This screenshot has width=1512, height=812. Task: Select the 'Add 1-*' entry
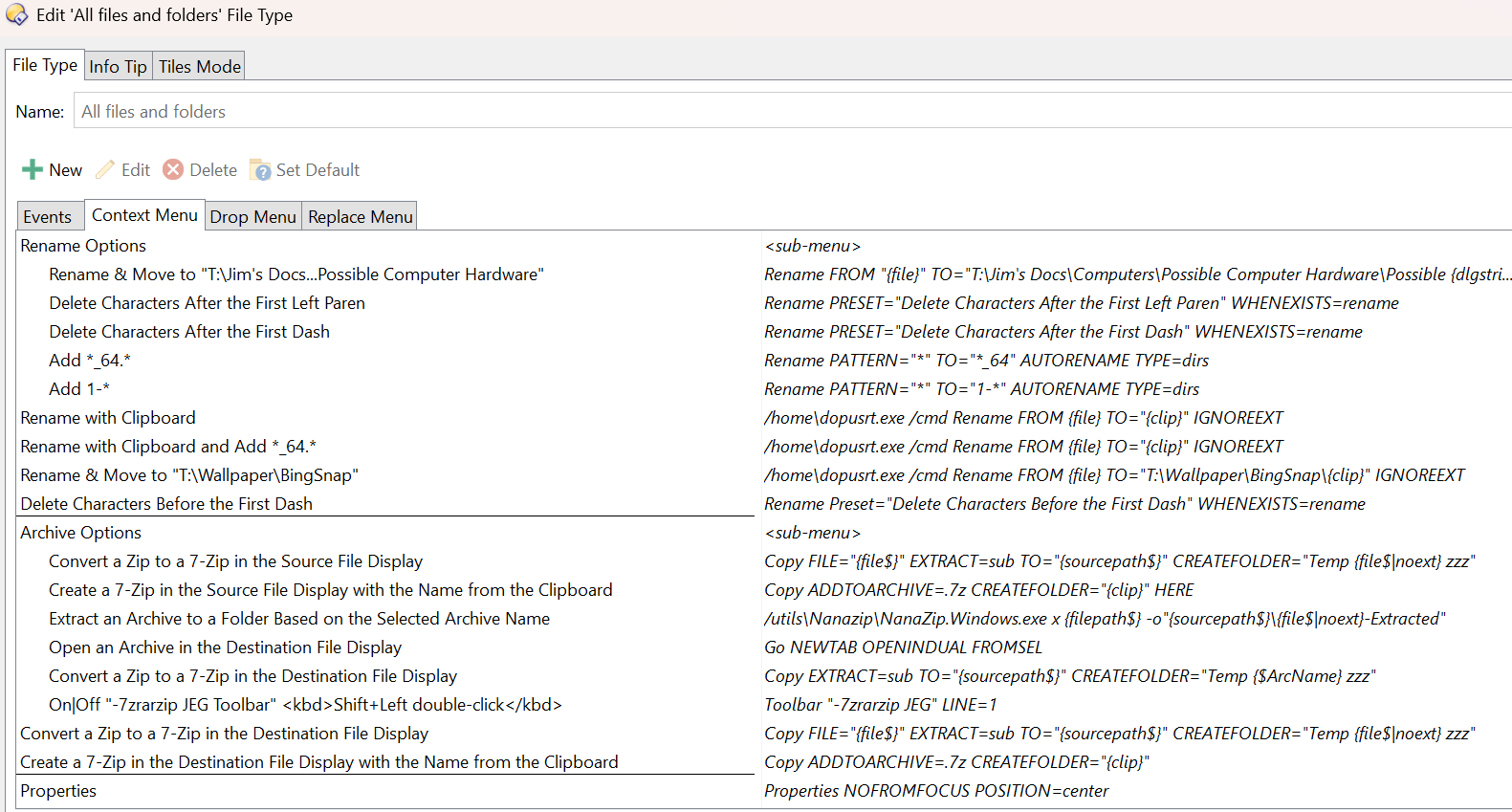coord(79,389)
